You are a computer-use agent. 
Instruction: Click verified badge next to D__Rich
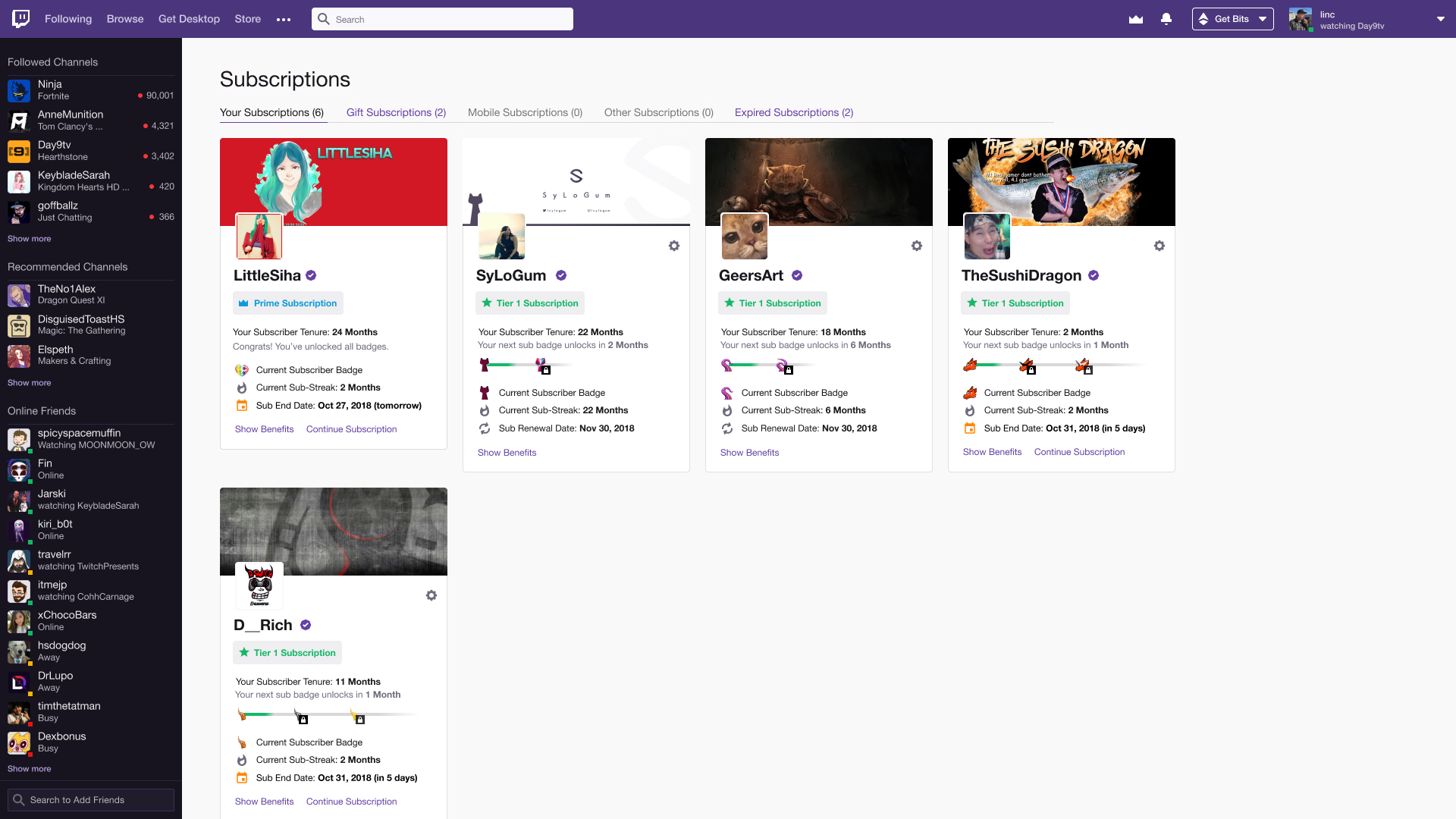(306, 625)
